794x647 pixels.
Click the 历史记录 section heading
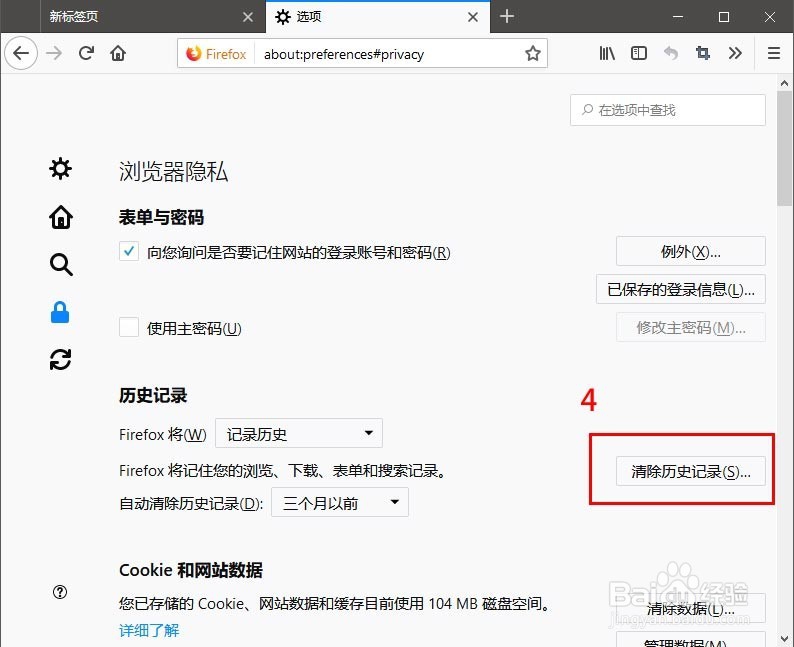(x=153, y=395)
